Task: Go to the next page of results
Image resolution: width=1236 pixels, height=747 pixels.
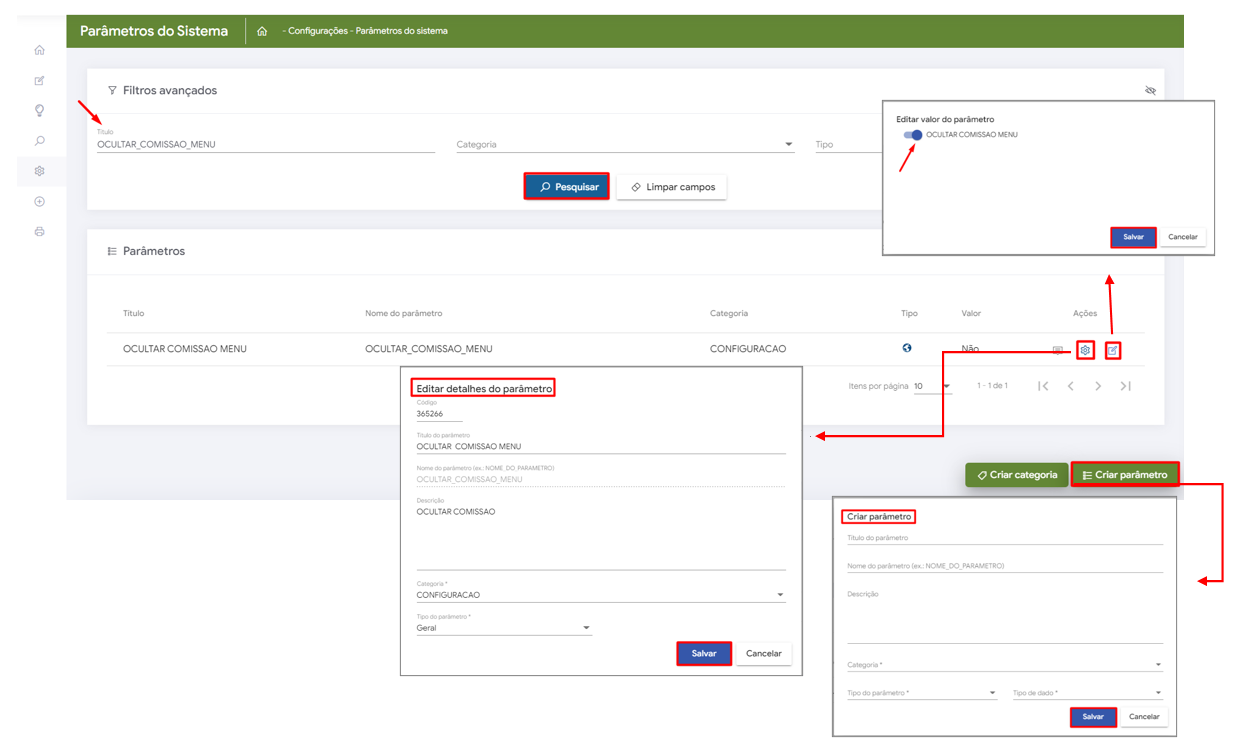Action: (x=1098, y=386)
